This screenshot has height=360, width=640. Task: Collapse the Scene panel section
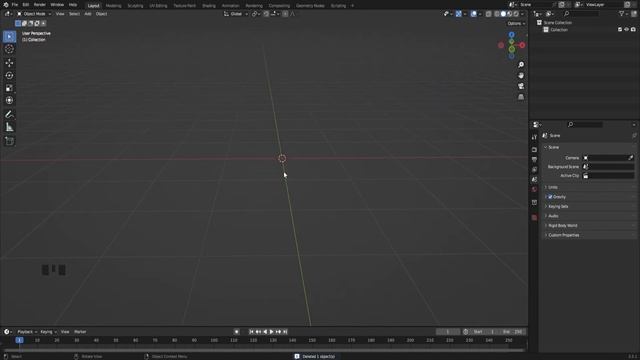point(553,147)
